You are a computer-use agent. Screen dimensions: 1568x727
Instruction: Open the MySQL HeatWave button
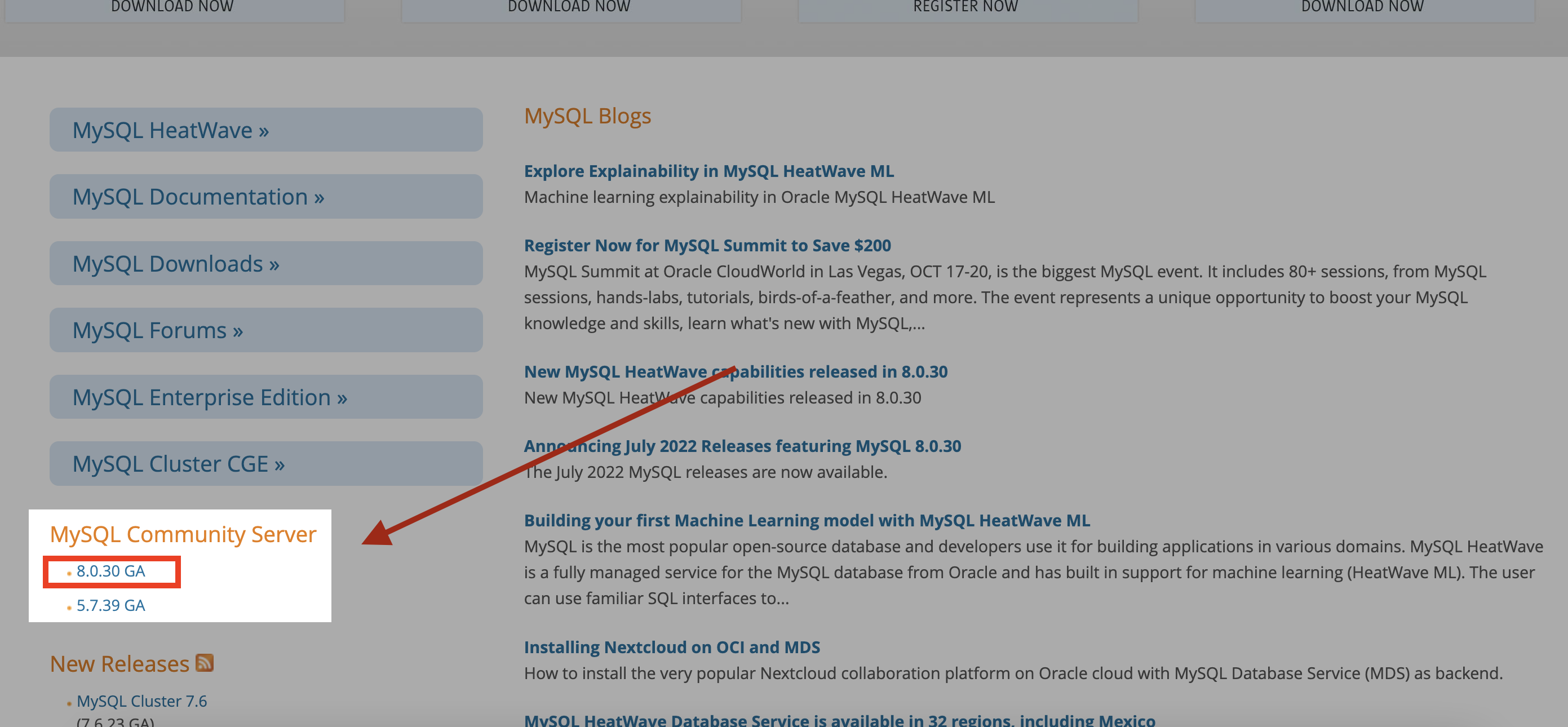266,130
